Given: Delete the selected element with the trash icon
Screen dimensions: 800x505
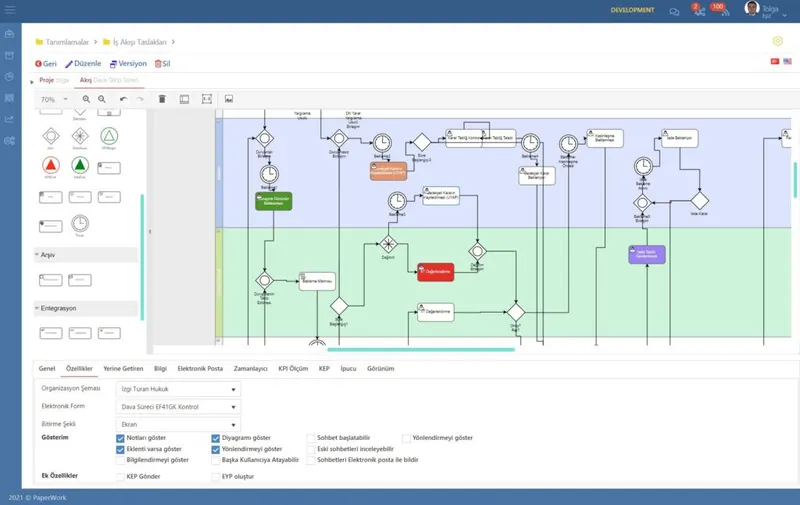Looking at the screenshot, I should coord(162,99).
